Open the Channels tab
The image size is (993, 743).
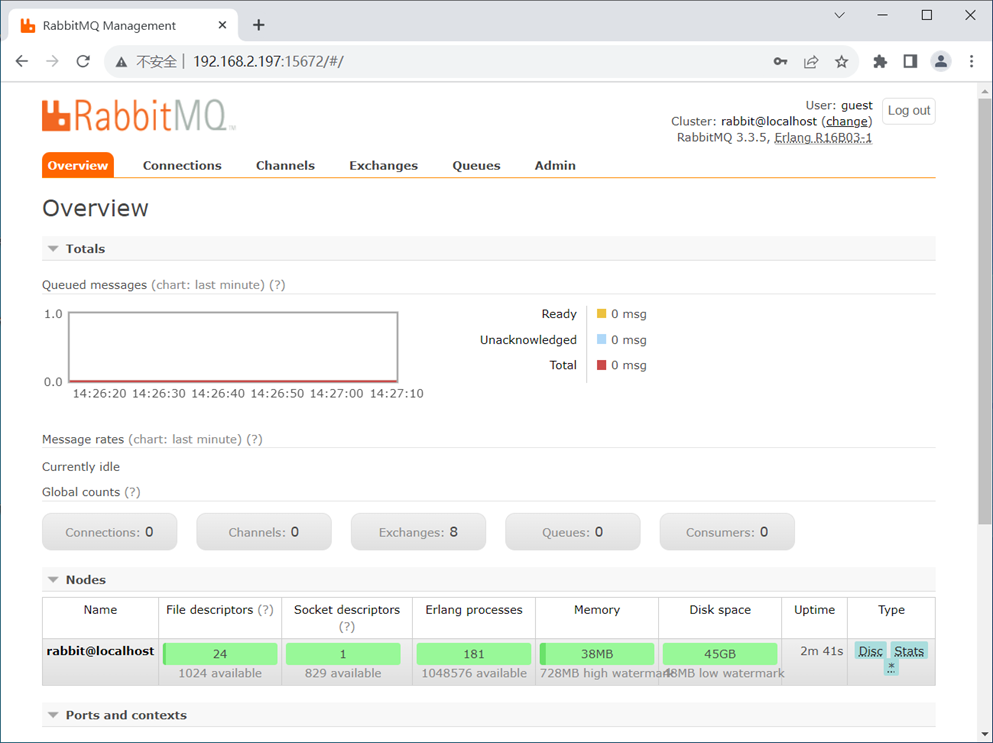pyautogui.click(x=285, y=165)
